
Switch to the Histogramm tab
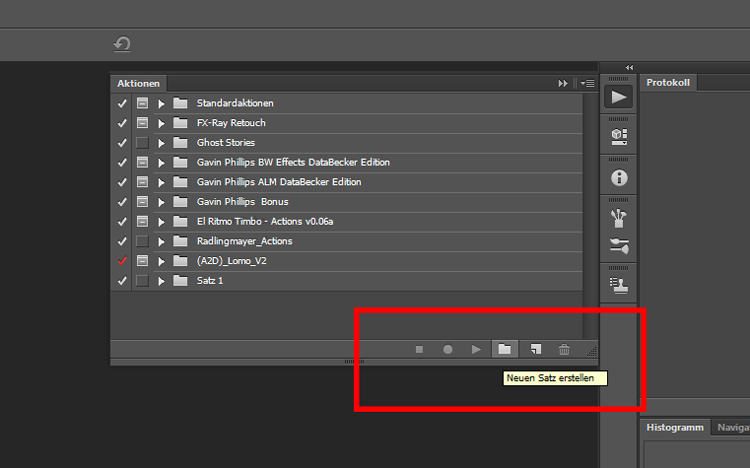[x=674, y=427]
